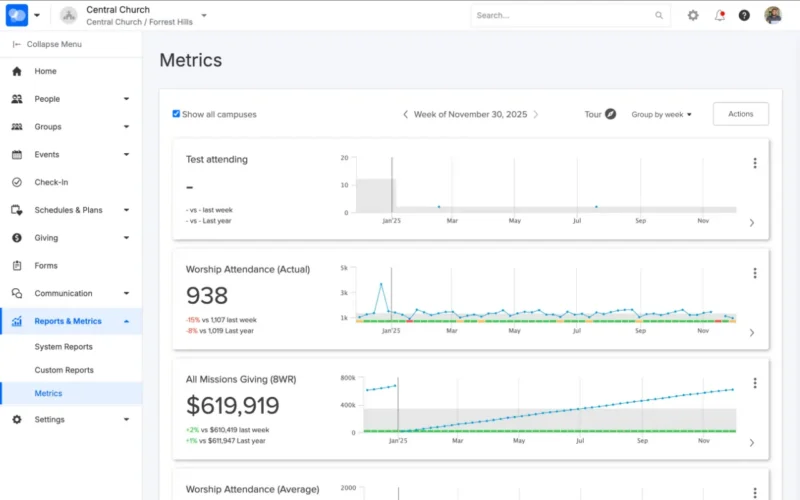The height and width of the screenshot is (500, 800).
Task: Click the Actions button
Action: pos(740,114)
